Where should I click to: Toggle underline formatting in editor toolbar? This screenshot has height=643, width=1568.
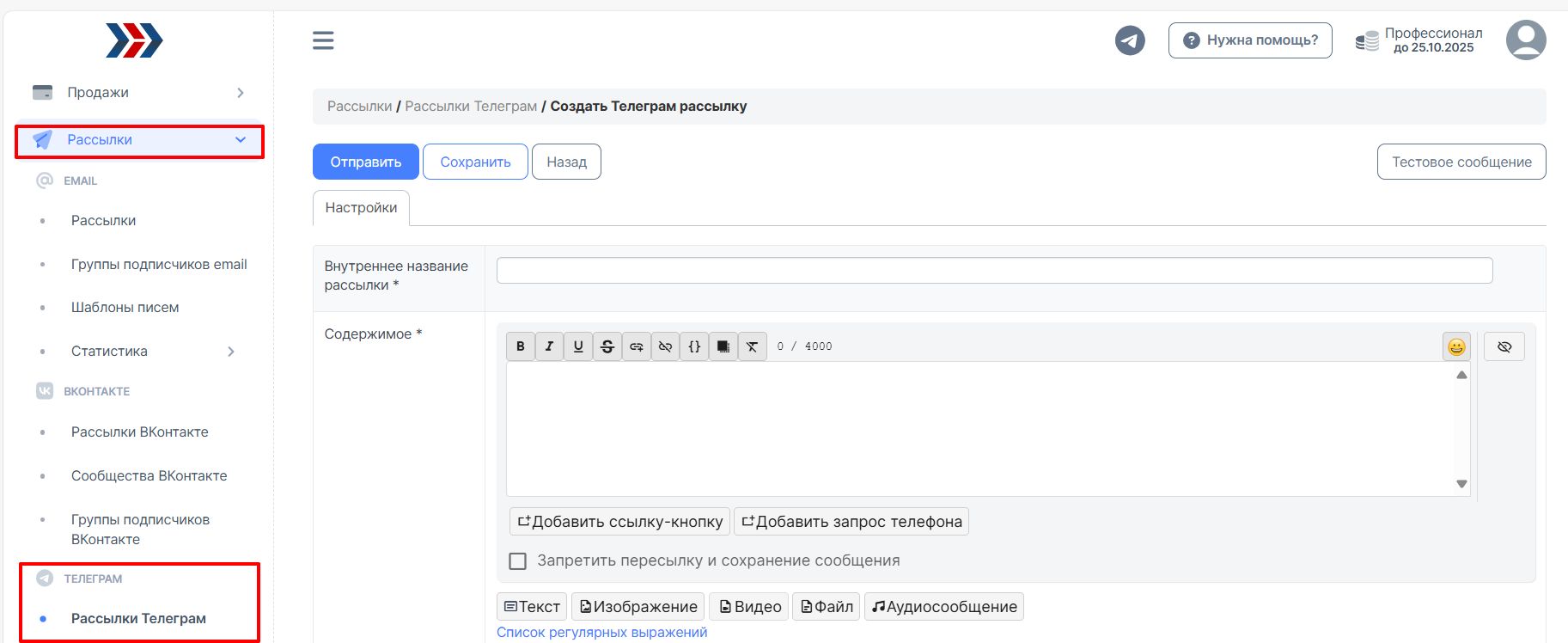click(x=578, y=346)
